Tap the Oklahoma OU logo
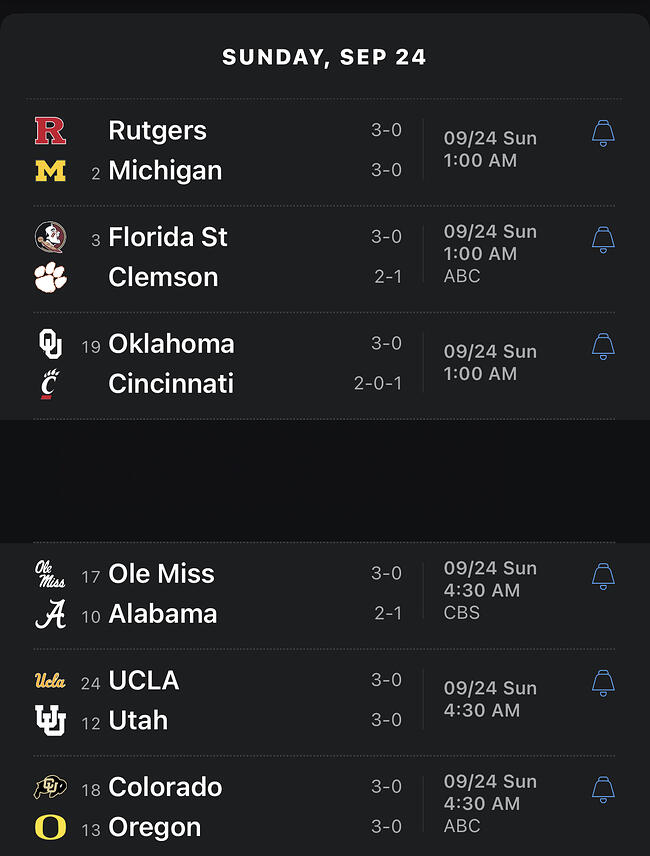 coord(50,344)
